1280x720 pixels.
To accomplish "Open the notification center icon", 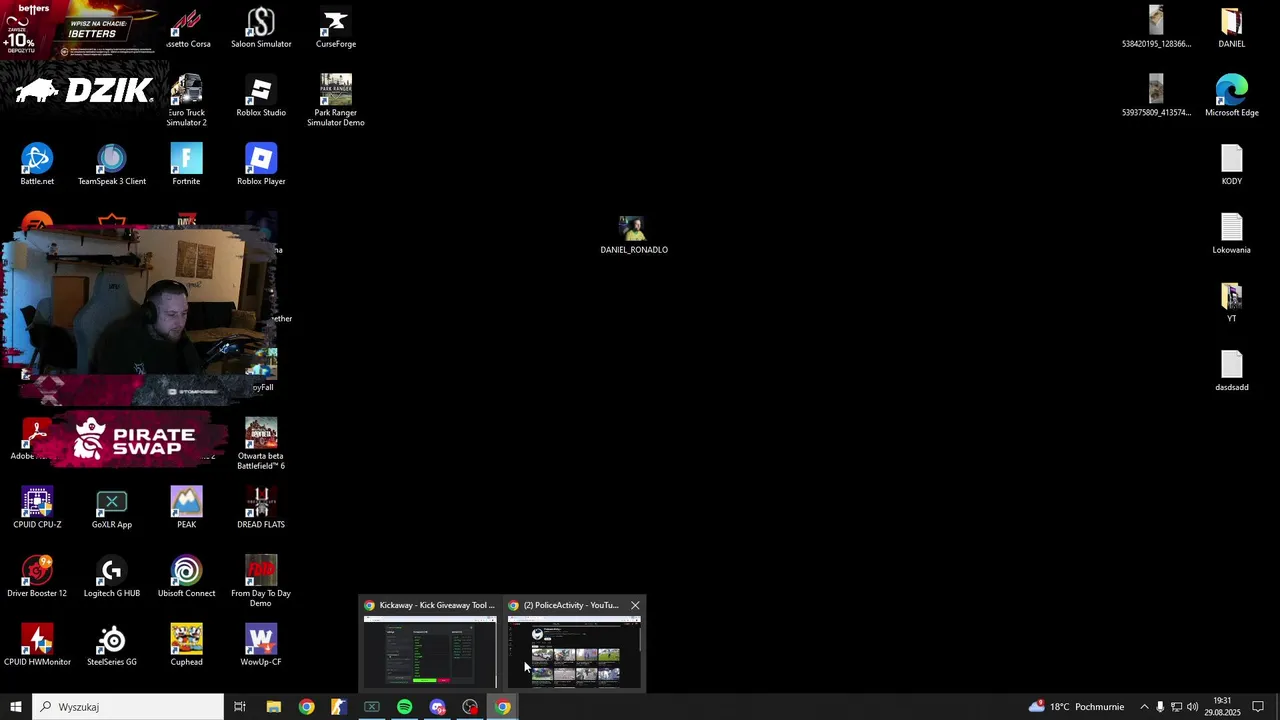I will tap(1258, 707).
